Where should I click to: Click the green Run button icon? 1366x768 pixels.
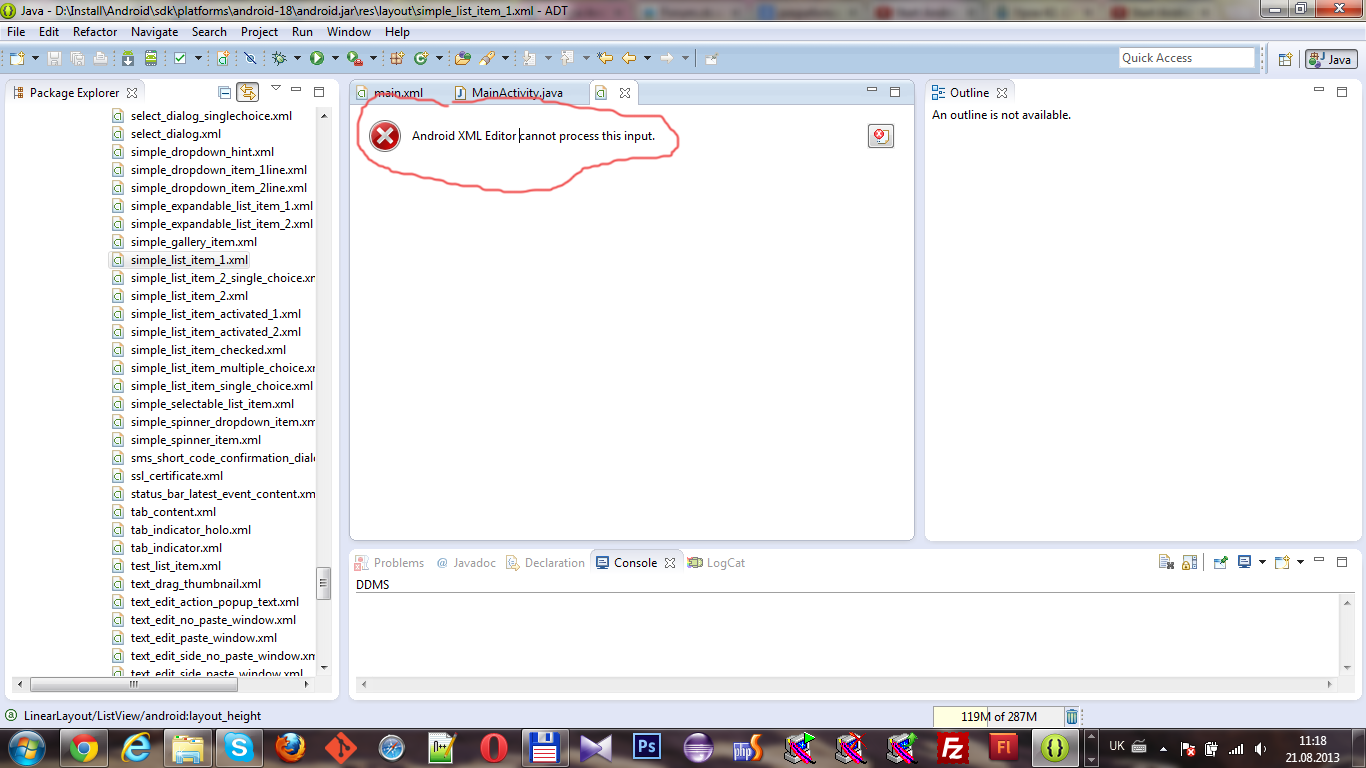(317, 58)
